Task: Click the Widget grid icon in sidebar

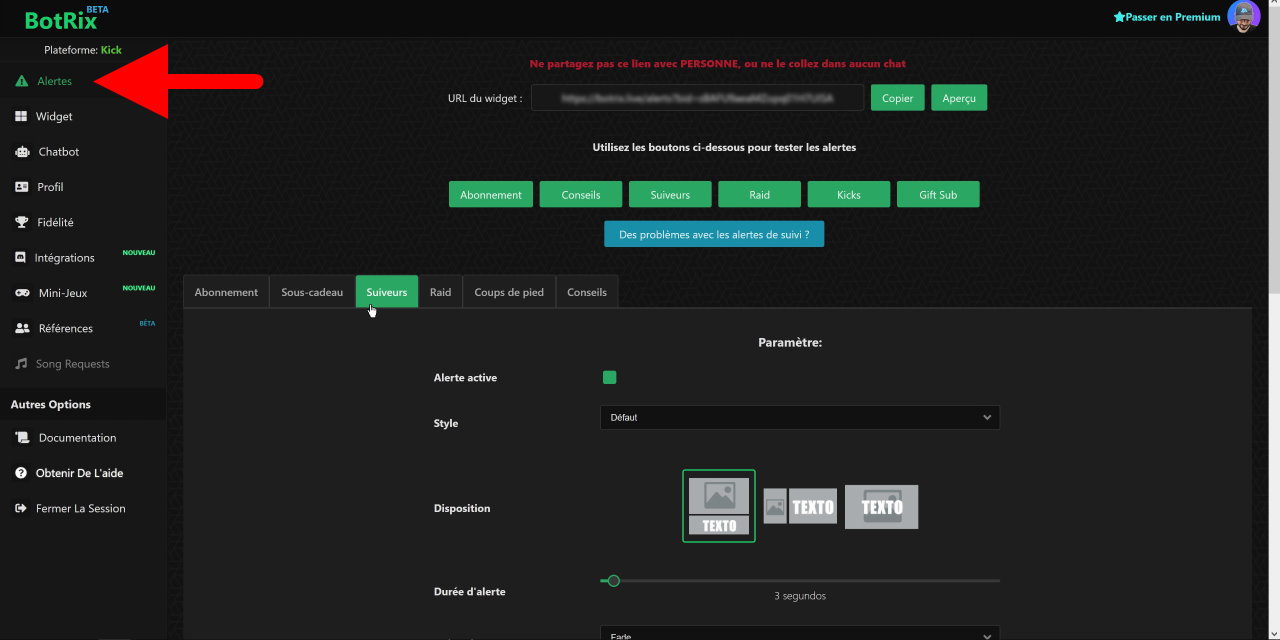Action: [21, 116]
